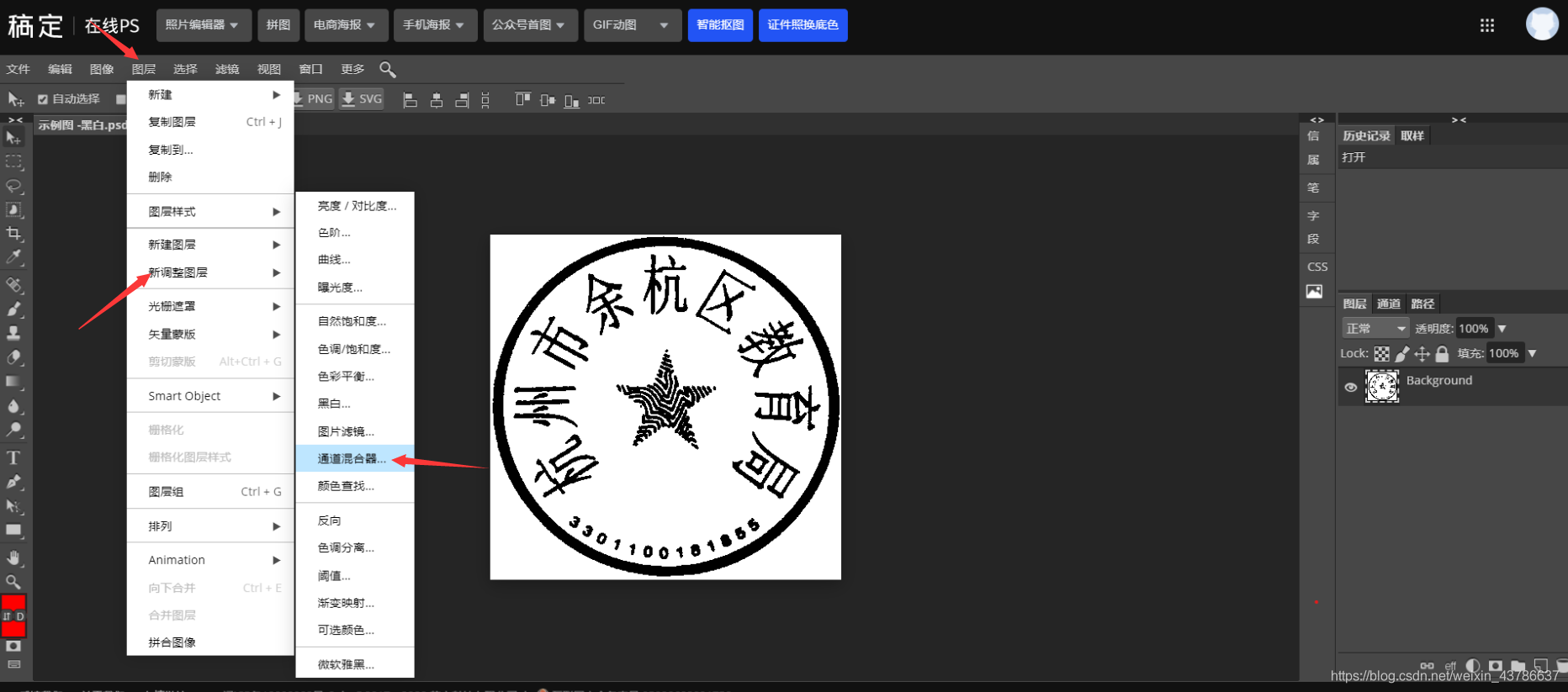
Task: Pick the Eyedropper tool
Action: (13, 257)
